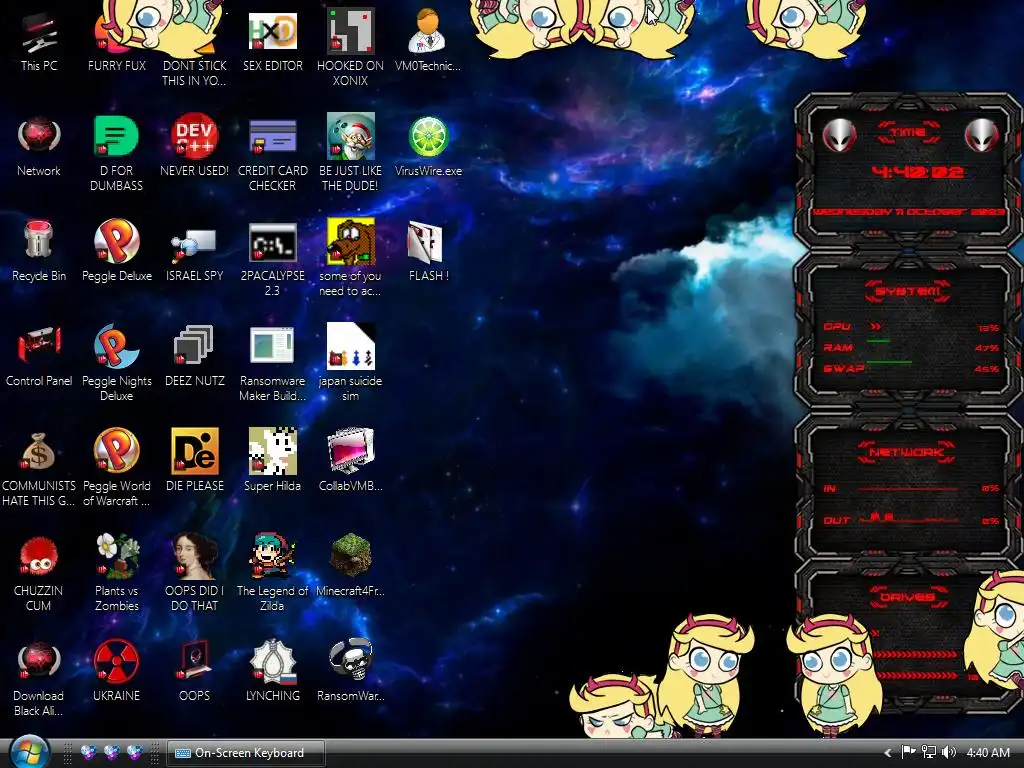Open the VM0Technic shortcut icon
This screenshot has width=1024, height=768.
[428, 33]
